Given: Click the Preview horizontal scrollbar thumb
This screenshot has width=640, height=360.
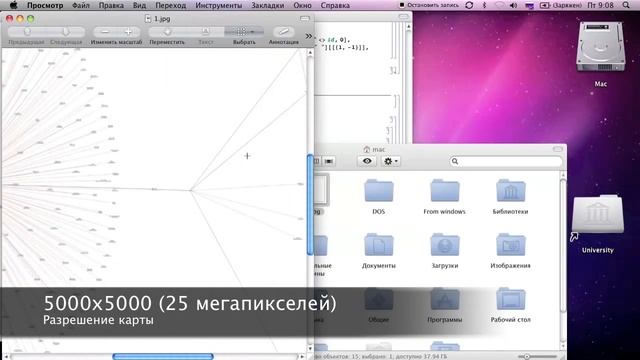Looking at the screenshot, I should [x=163, y=356].
